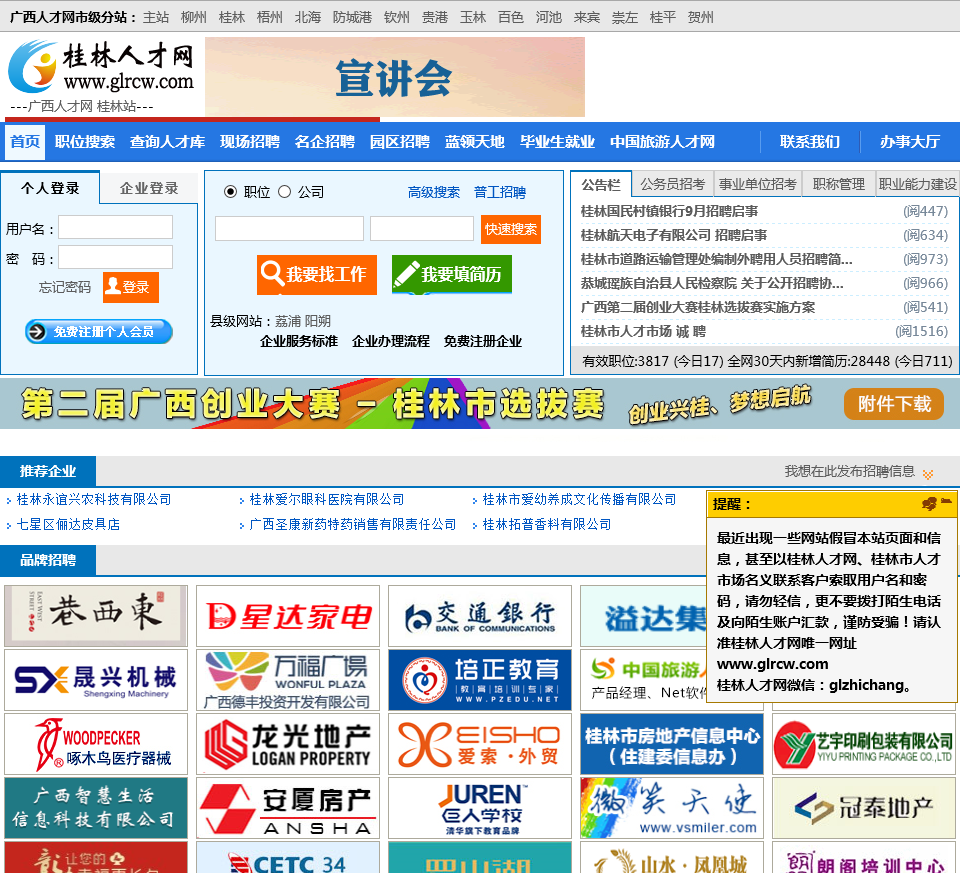Open the 交通银行 Bank of Communications logo

pos(480,616)
